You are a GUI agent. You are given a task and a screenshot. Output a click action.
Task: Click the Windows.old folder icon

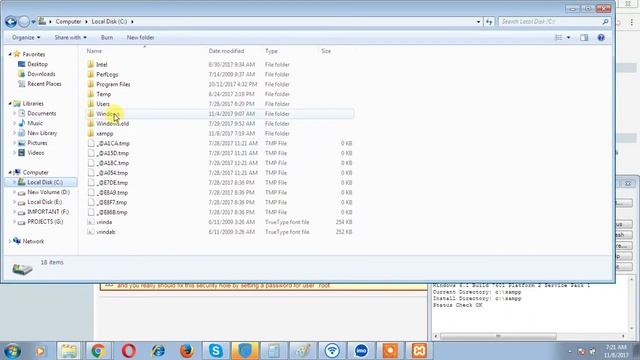click(x=91, y=124)
